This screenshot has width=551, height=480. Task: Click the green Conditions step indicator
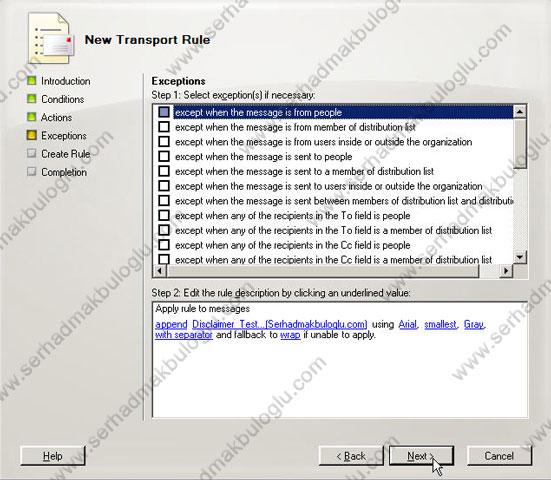pos(32,99)
